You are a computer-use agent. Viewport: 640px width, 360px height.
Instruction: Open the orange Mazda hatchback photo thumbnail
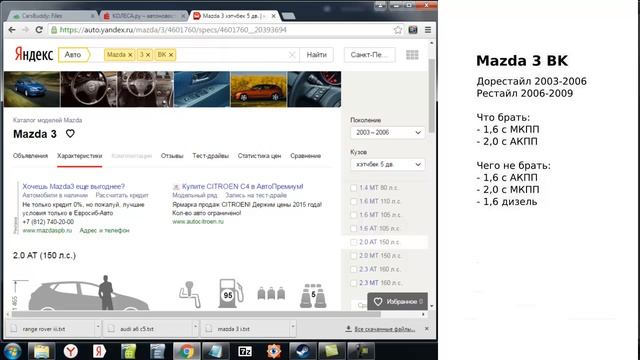pyautogui.click(x=259, y=89)
